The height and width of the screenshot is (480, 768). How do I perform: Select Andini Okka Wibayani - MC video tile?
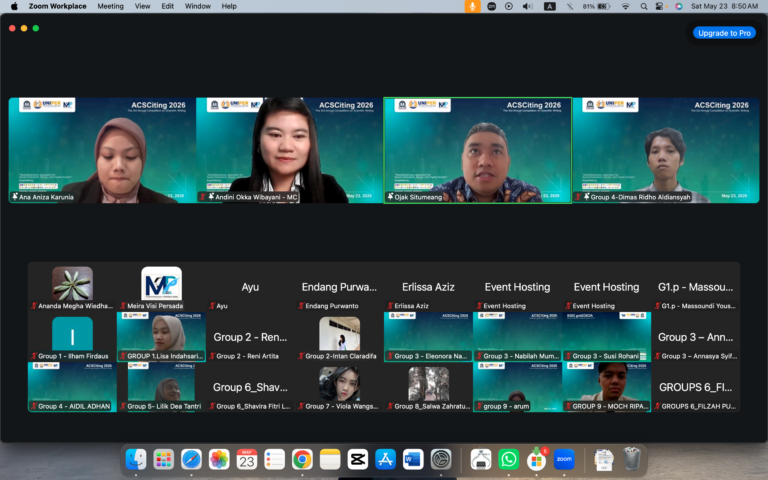pos(289,150)
